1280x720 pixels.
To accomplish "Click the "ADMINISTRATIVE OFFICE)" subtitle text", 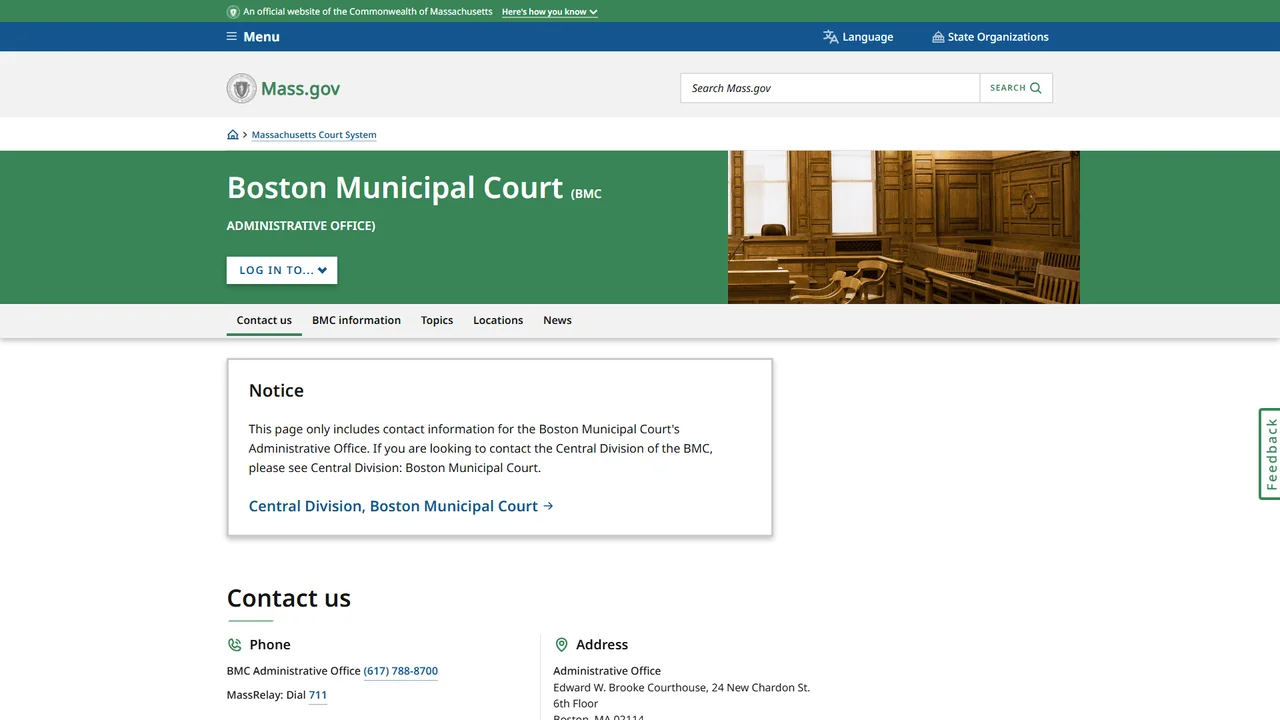I will (301, 226).
